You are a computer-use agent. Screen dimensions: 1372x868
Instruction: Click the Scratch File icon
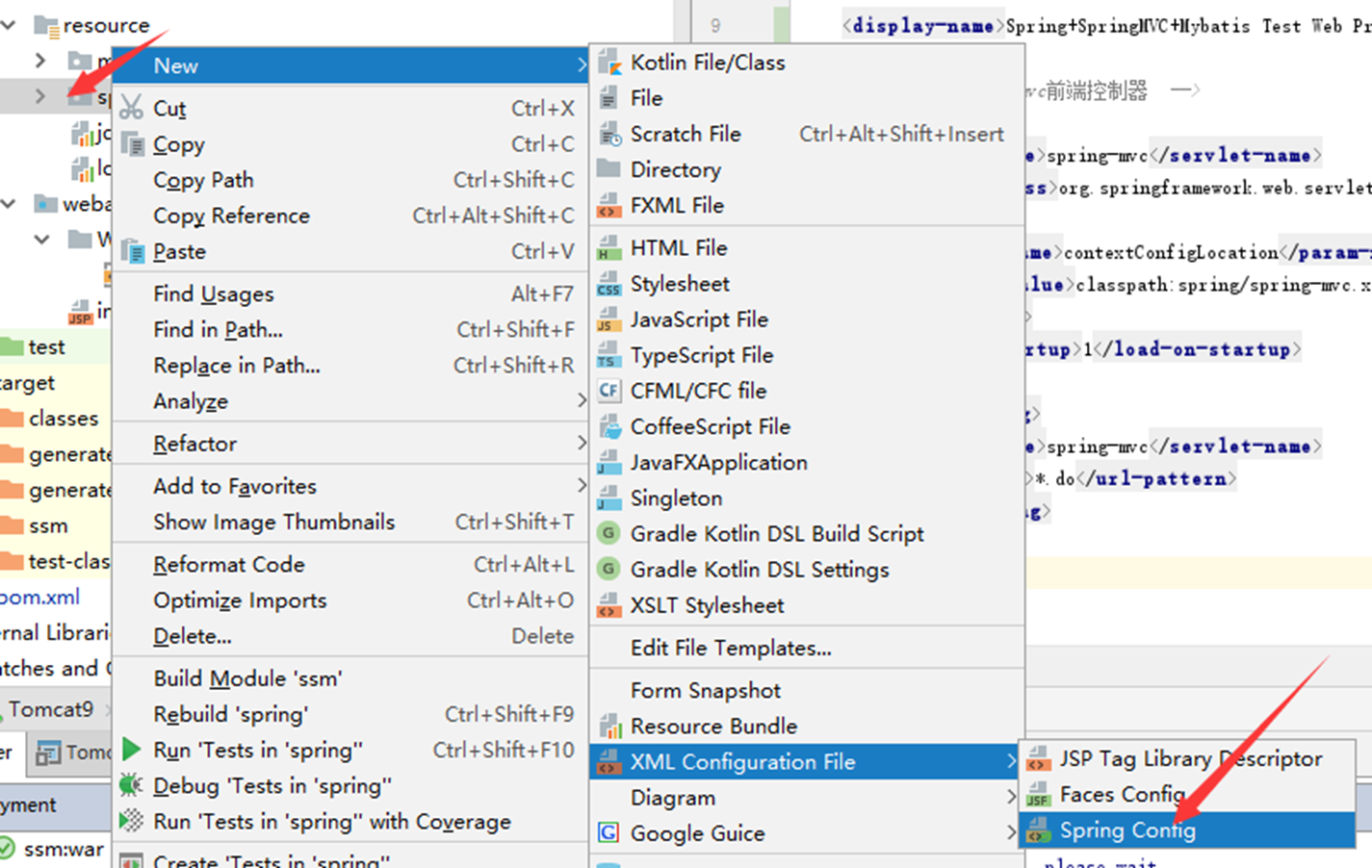(608, 134)
